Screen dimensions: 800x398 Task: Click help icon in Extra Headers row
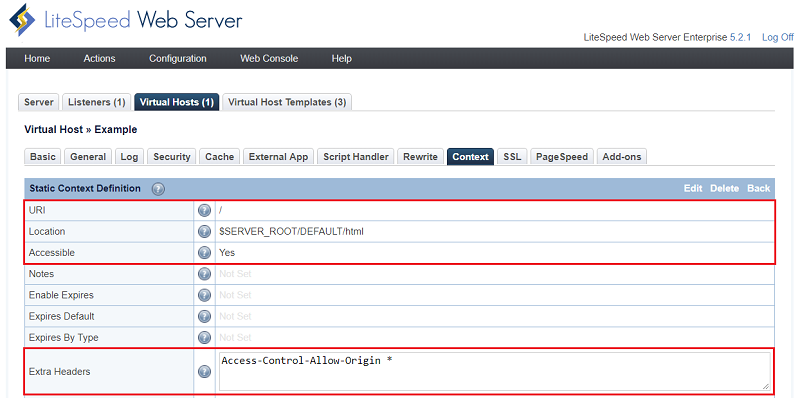coord(204,372)
